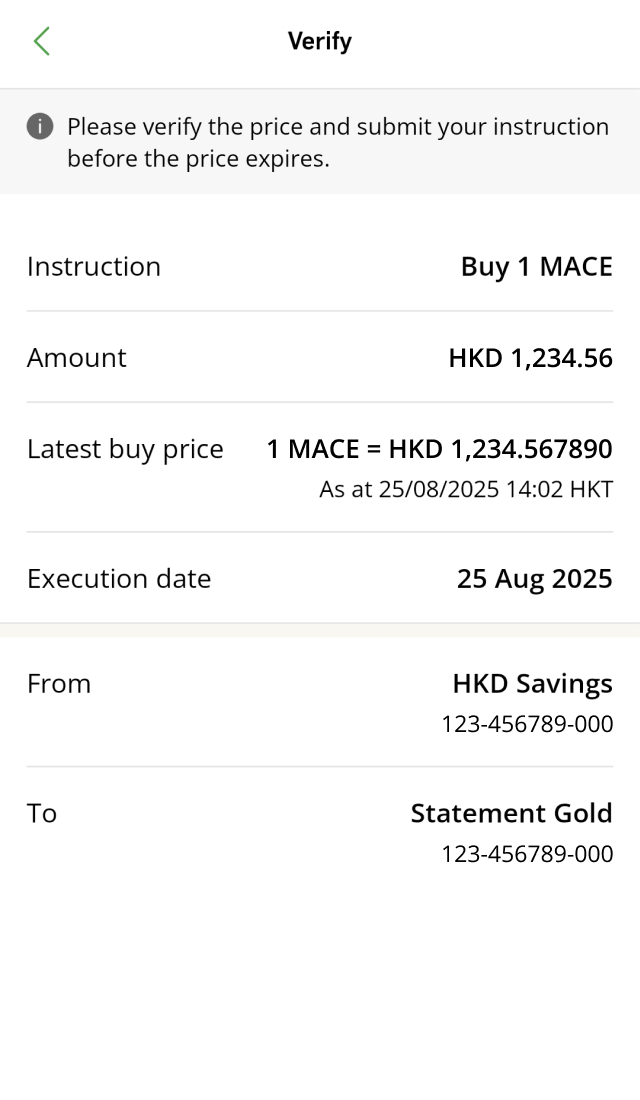
Task: Tap the account number under HKD Savings
Action: pyautogui.click(x=527, y=724)
